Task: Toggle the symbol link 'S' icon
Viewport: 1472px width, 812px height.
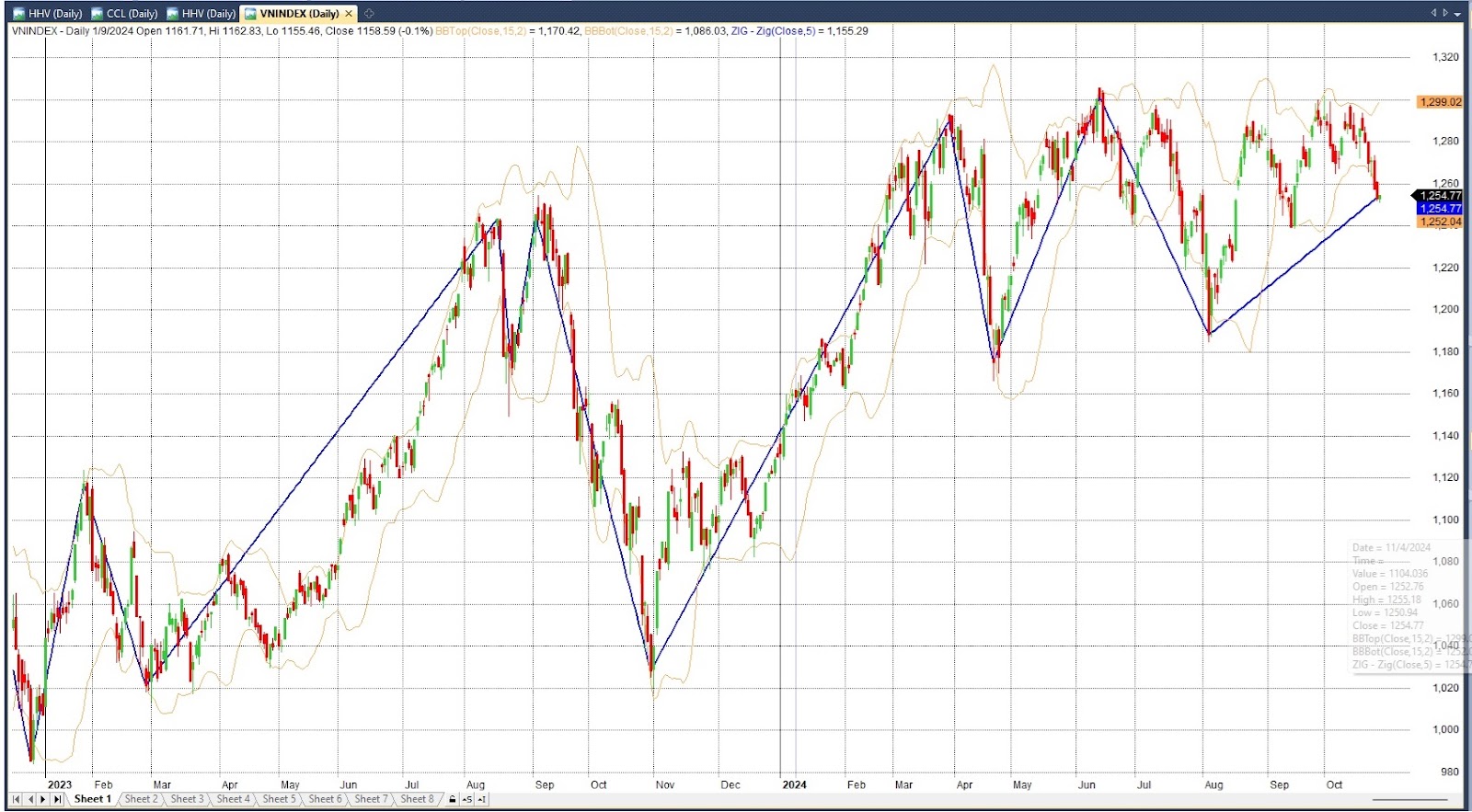Action: click(x=467, y=799)
